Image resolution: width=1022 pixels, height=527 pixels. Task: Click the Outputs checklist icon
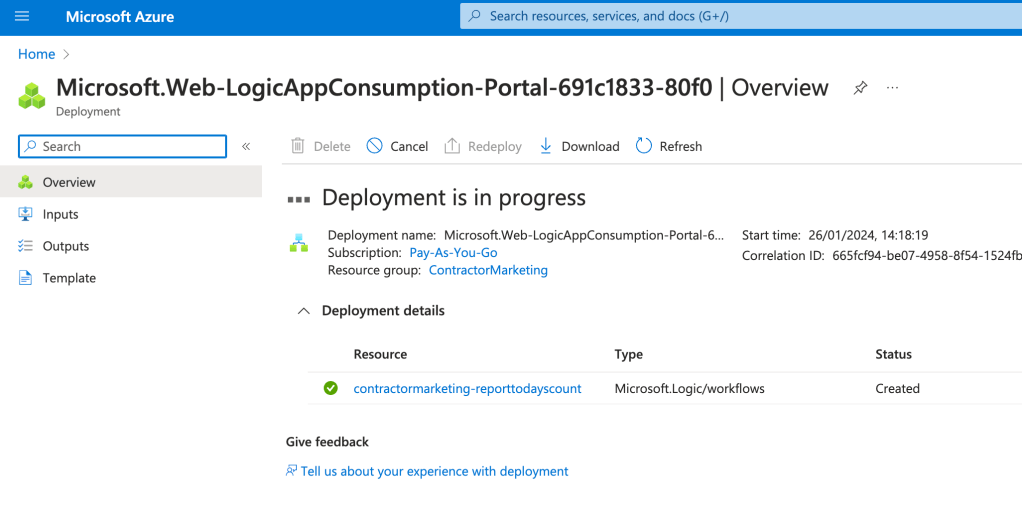coord(25,246)
